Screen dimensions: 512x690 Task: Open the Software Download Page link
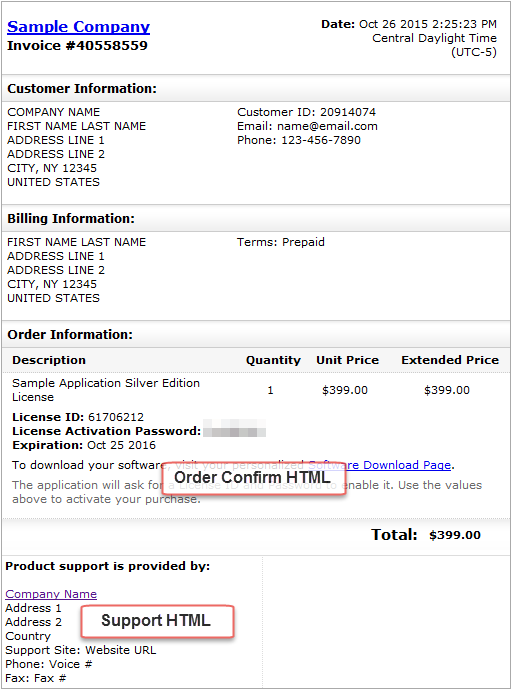pyautogui.click(x=381, y=465)
